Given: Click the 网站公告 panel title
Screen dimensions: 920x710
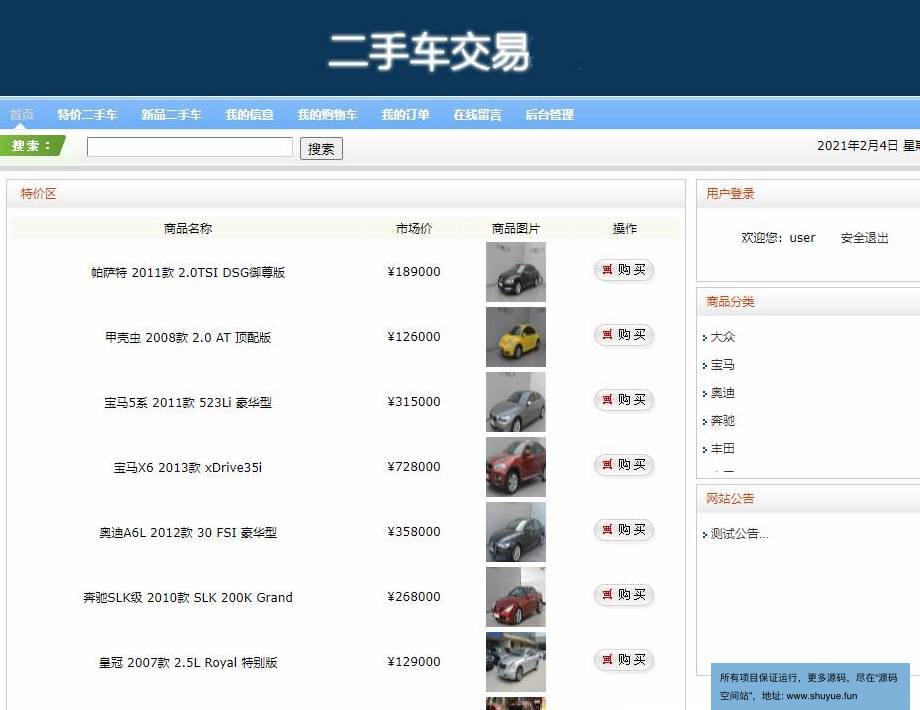Looking at the screenshot, I should (730, 498).
